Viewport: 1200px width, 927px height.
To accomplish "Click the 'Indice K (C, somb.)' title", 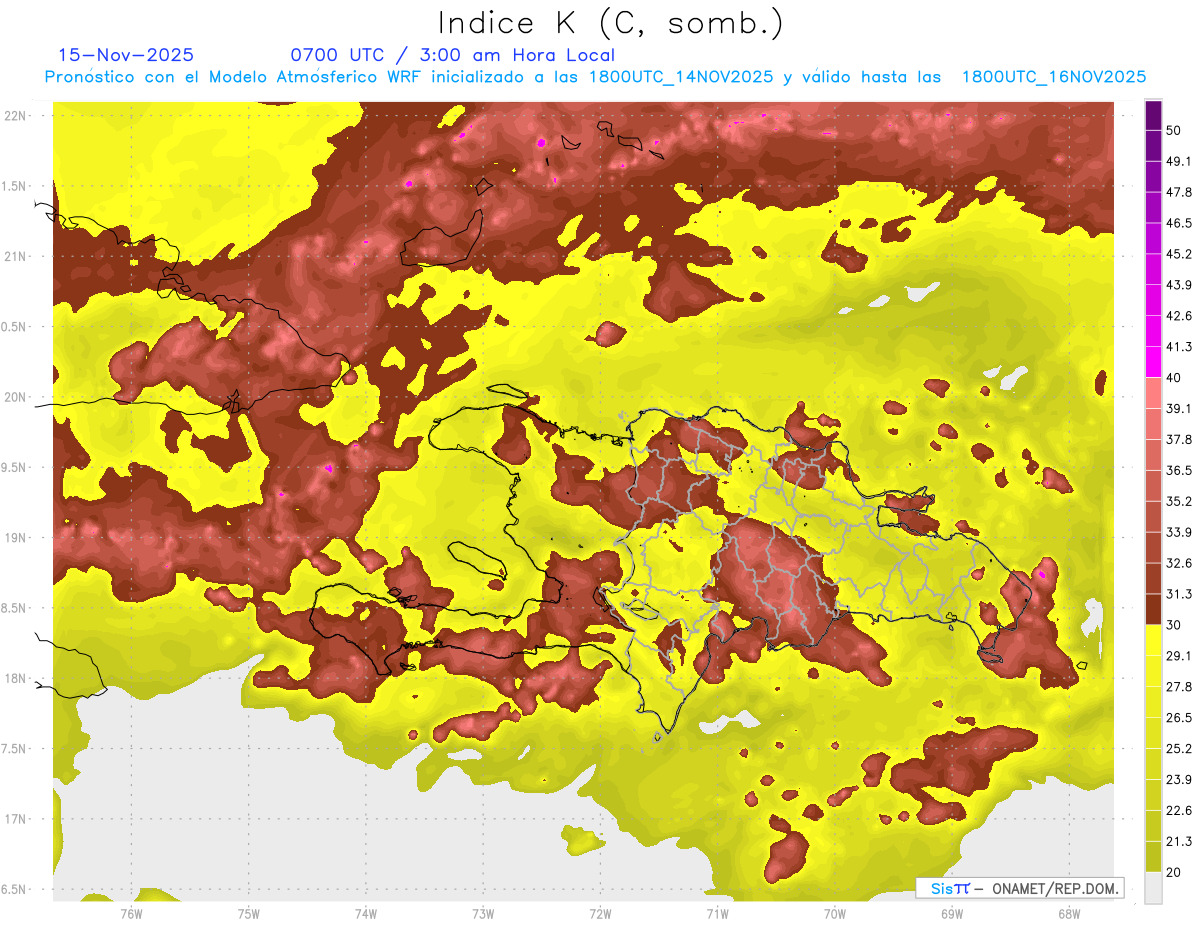I will (x=611, y=23).
